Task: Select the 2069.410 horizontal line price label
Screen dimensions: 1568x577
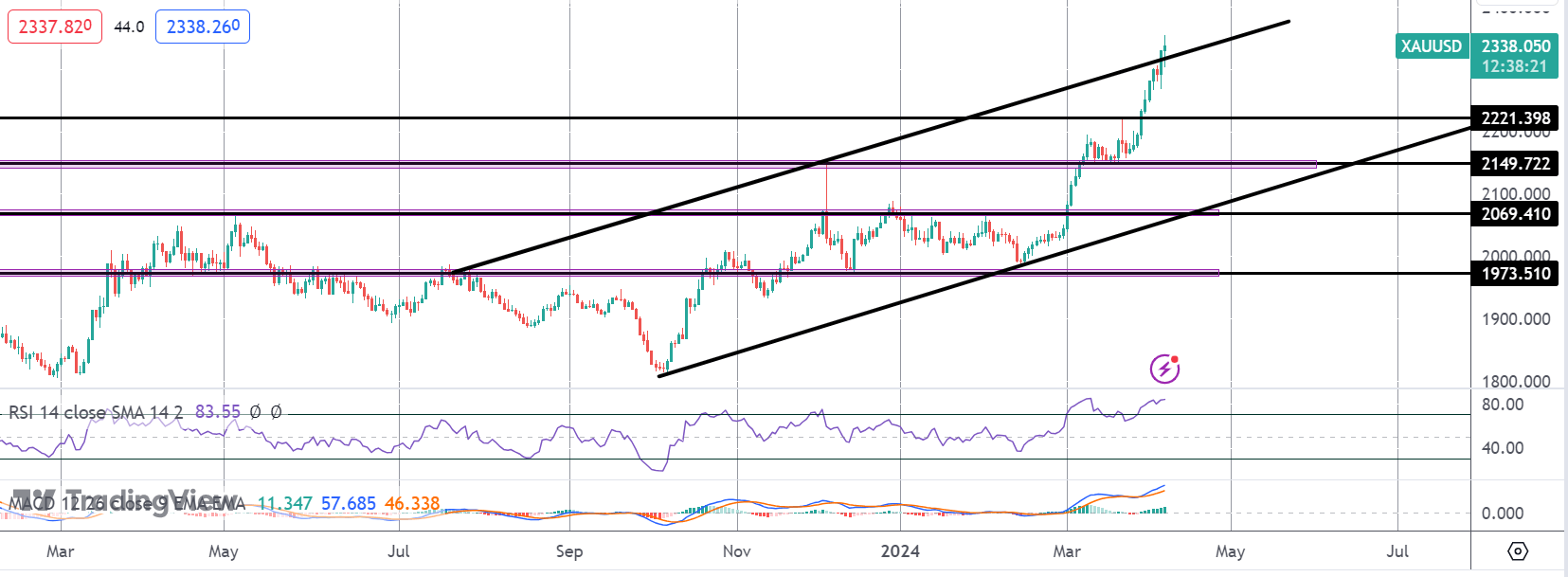Action: (1515, 214)
